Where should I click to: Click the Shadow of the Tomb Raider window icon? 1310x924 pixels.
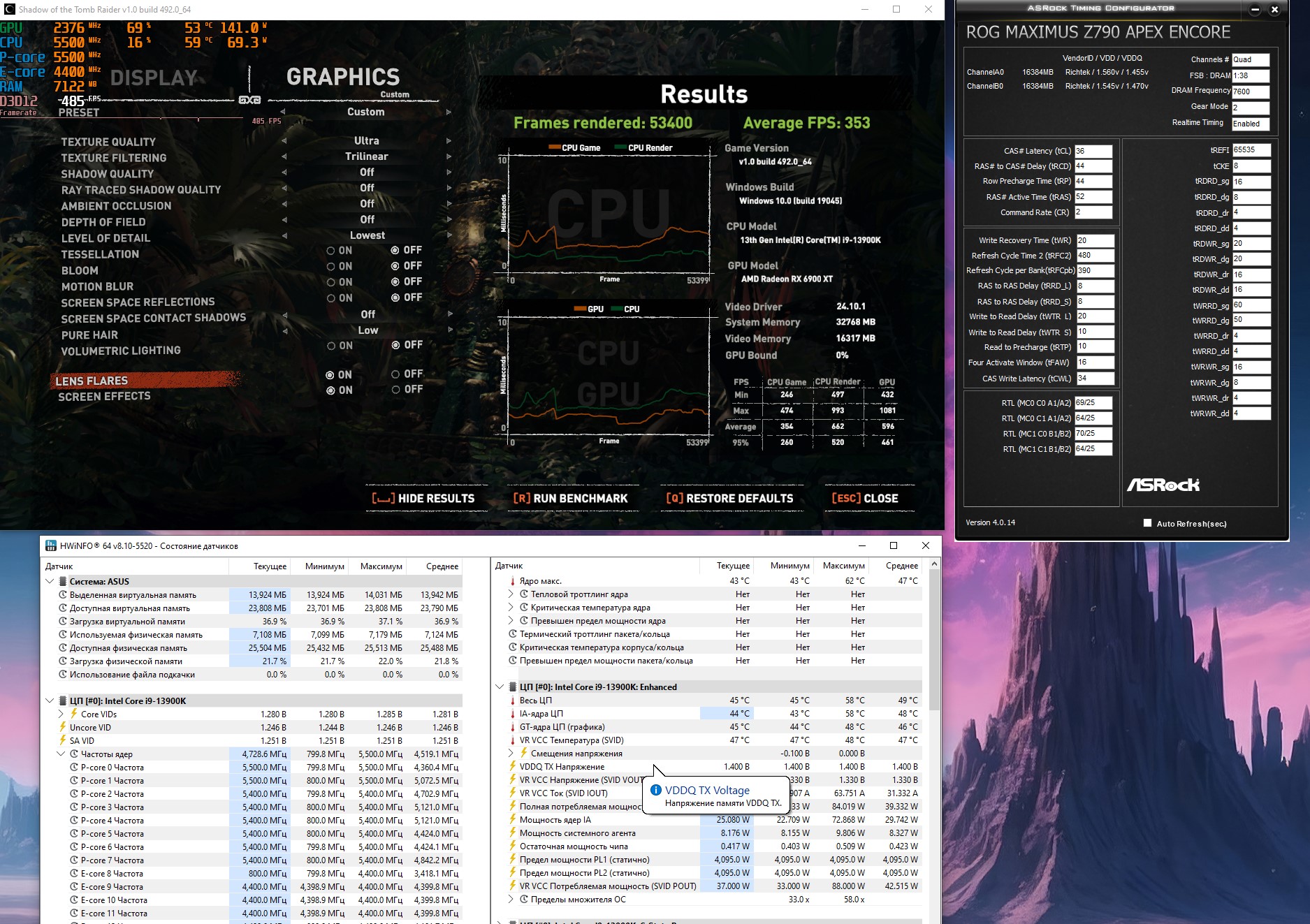tap(9, 9)
